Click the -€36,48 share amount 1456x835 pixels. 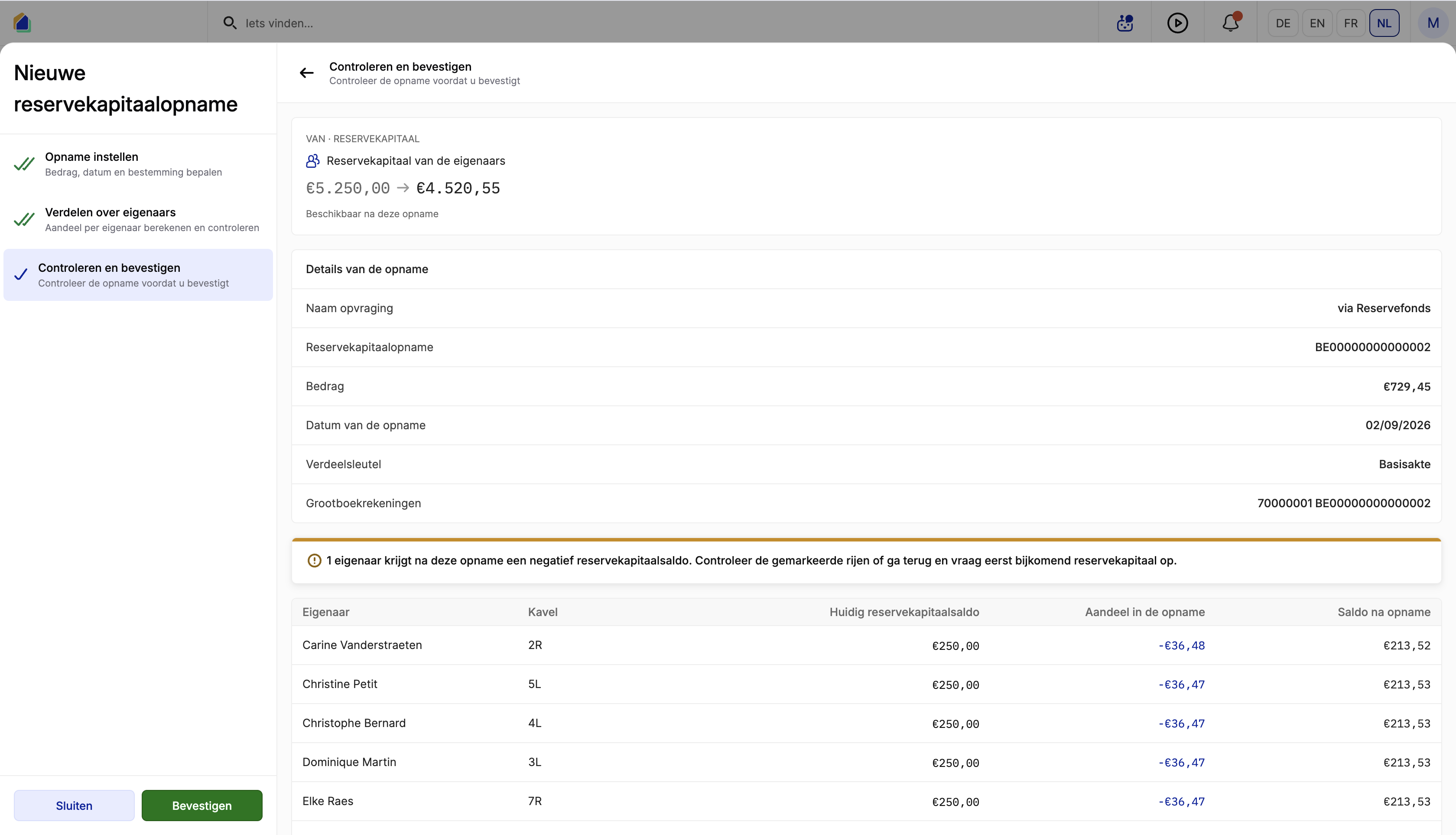(x=1181, y=646)
